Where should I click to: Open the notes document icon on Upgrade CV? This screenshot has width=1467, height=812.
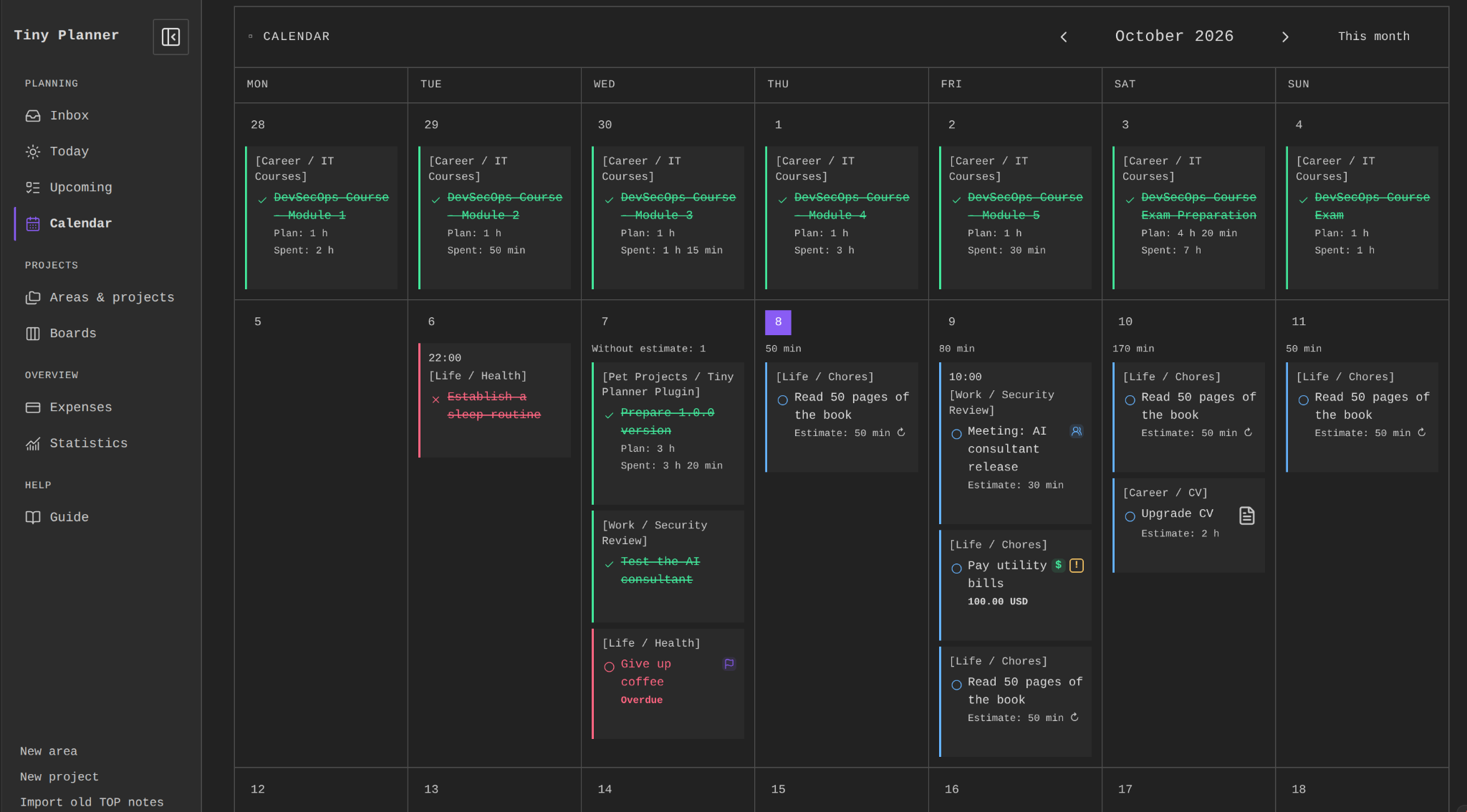[x=1246, y=516]
